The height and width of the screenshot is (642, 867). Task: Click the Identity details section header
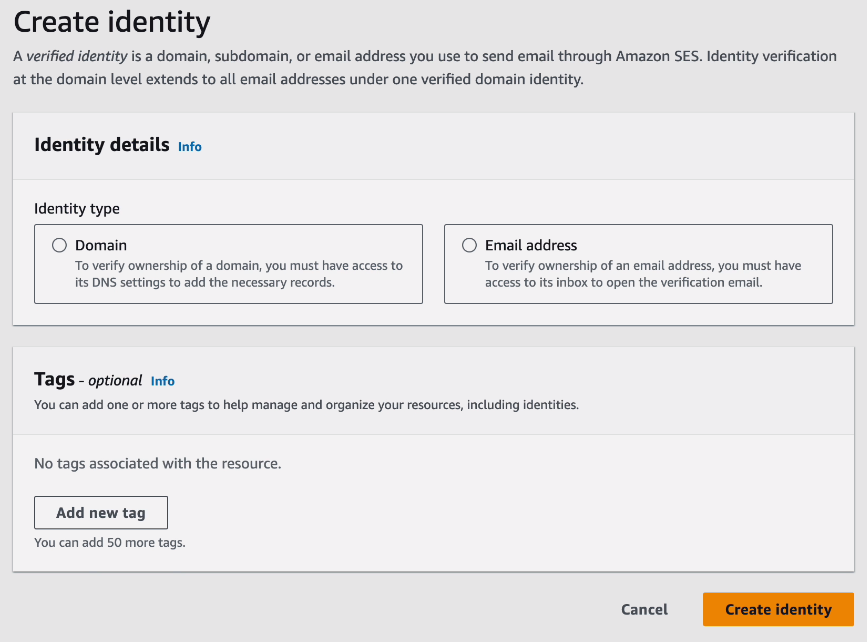pyautogui.click(x=101, y=145)
